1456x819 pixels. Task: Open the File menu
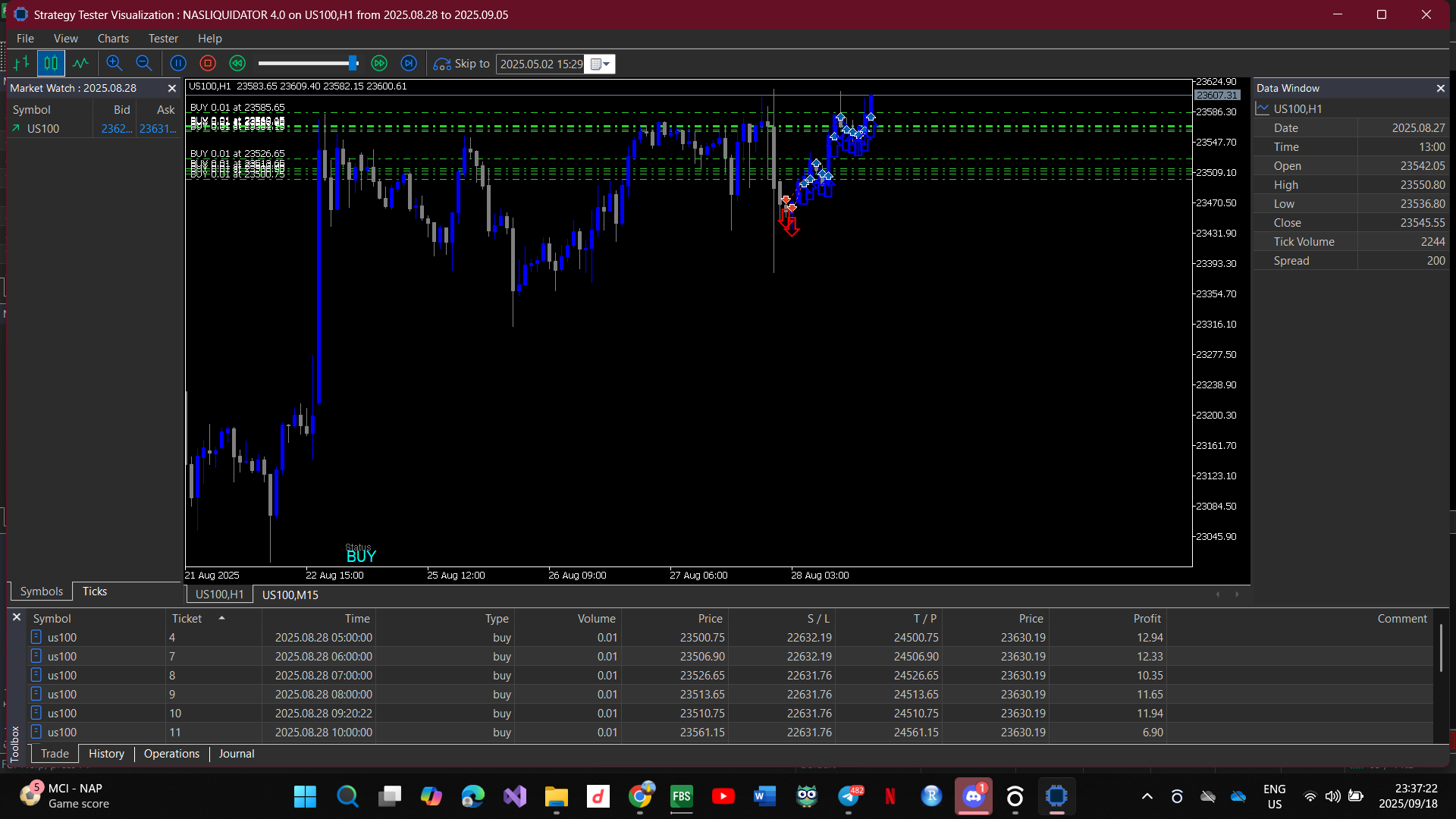click(25, 39)
